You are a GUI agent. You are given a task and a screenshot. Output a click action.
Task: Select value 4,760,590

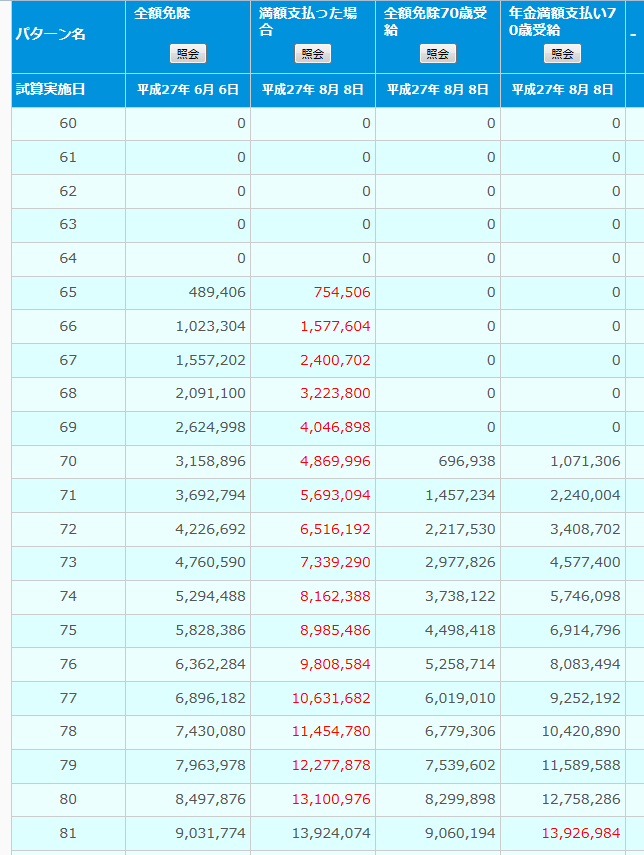210,562
